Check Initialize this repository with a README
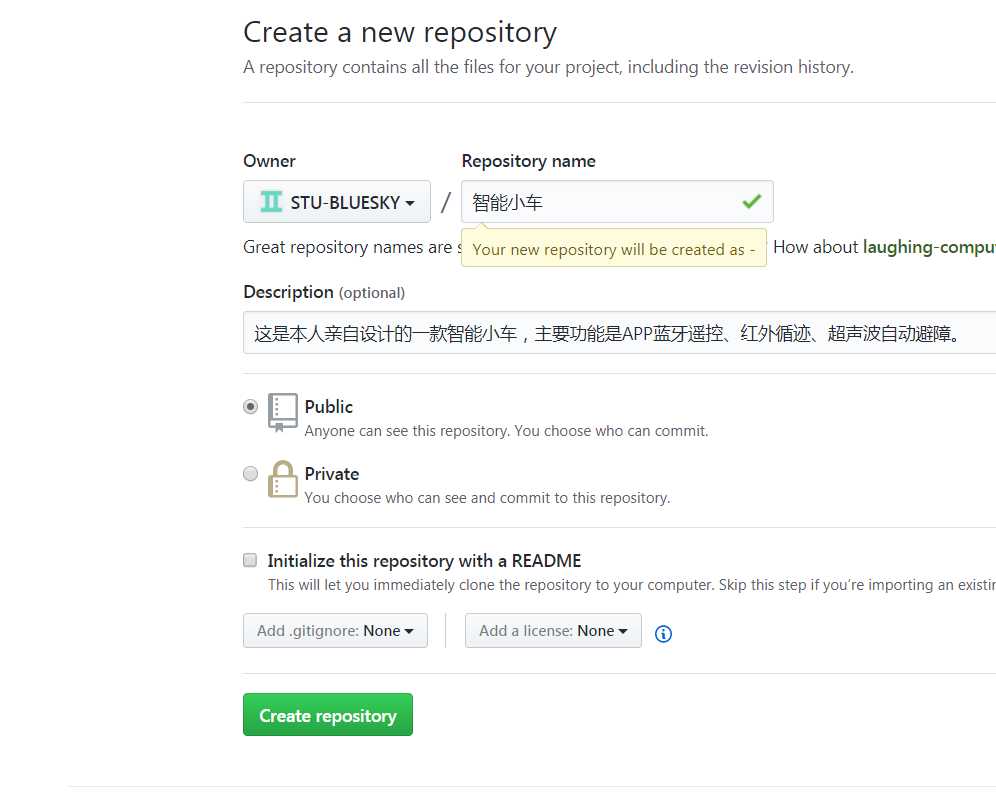 point(250,560)
